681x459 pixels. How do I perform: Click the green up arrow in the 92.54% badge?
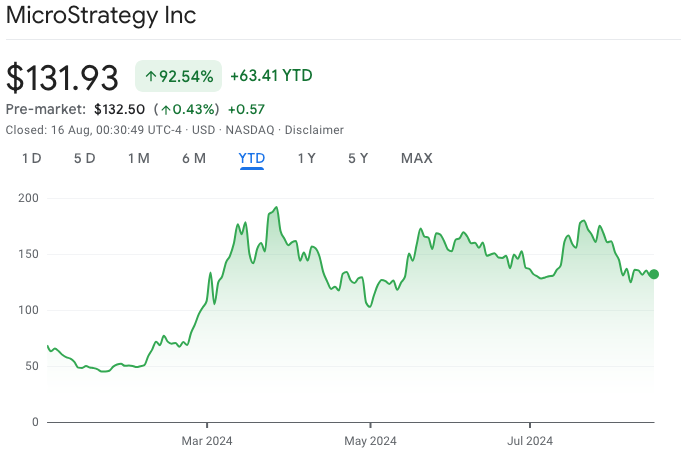pyautogui.click(x=151, y=76)
